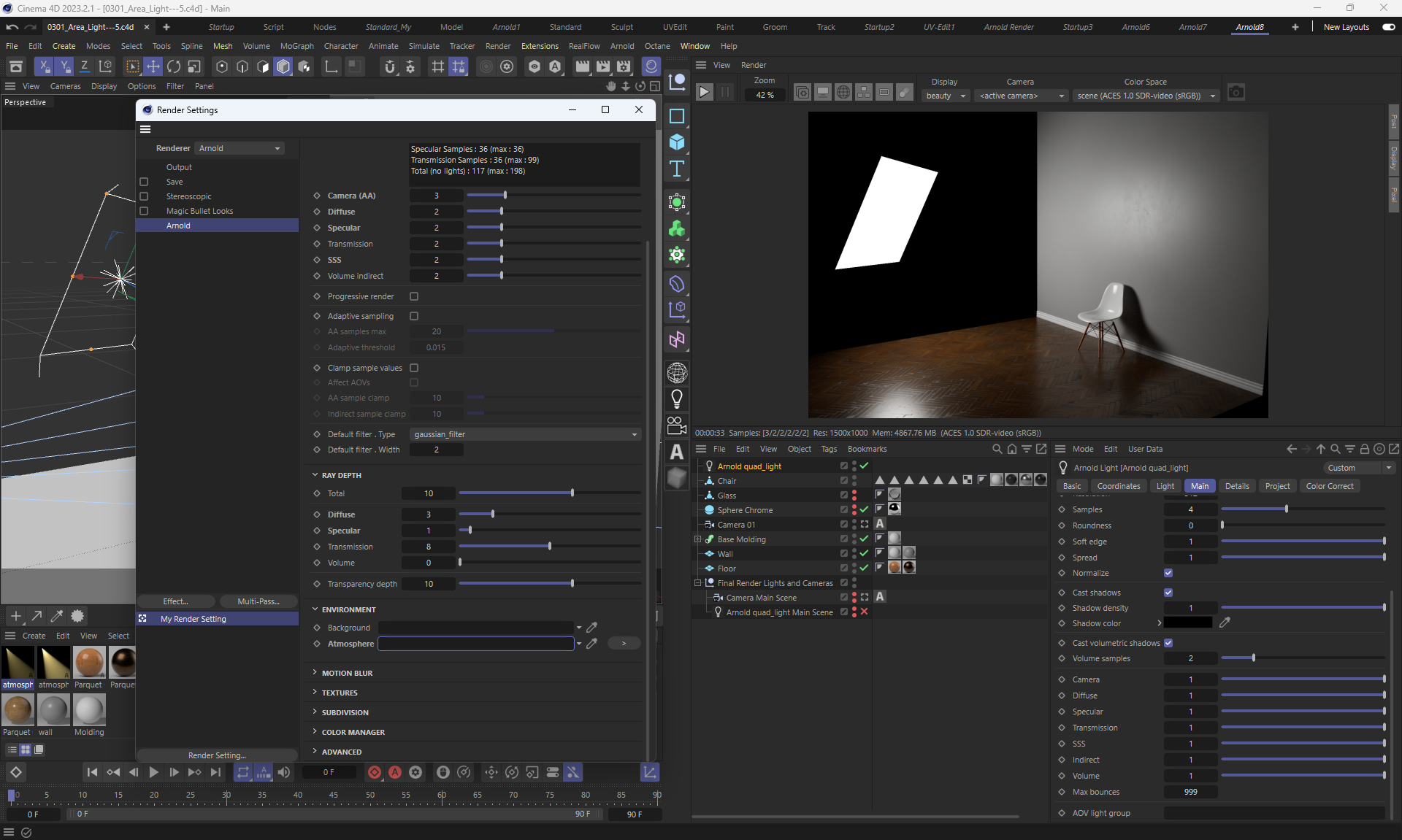Start the IPR render play button
Viewport: 1402px width, 840px height.
point(704,93)
